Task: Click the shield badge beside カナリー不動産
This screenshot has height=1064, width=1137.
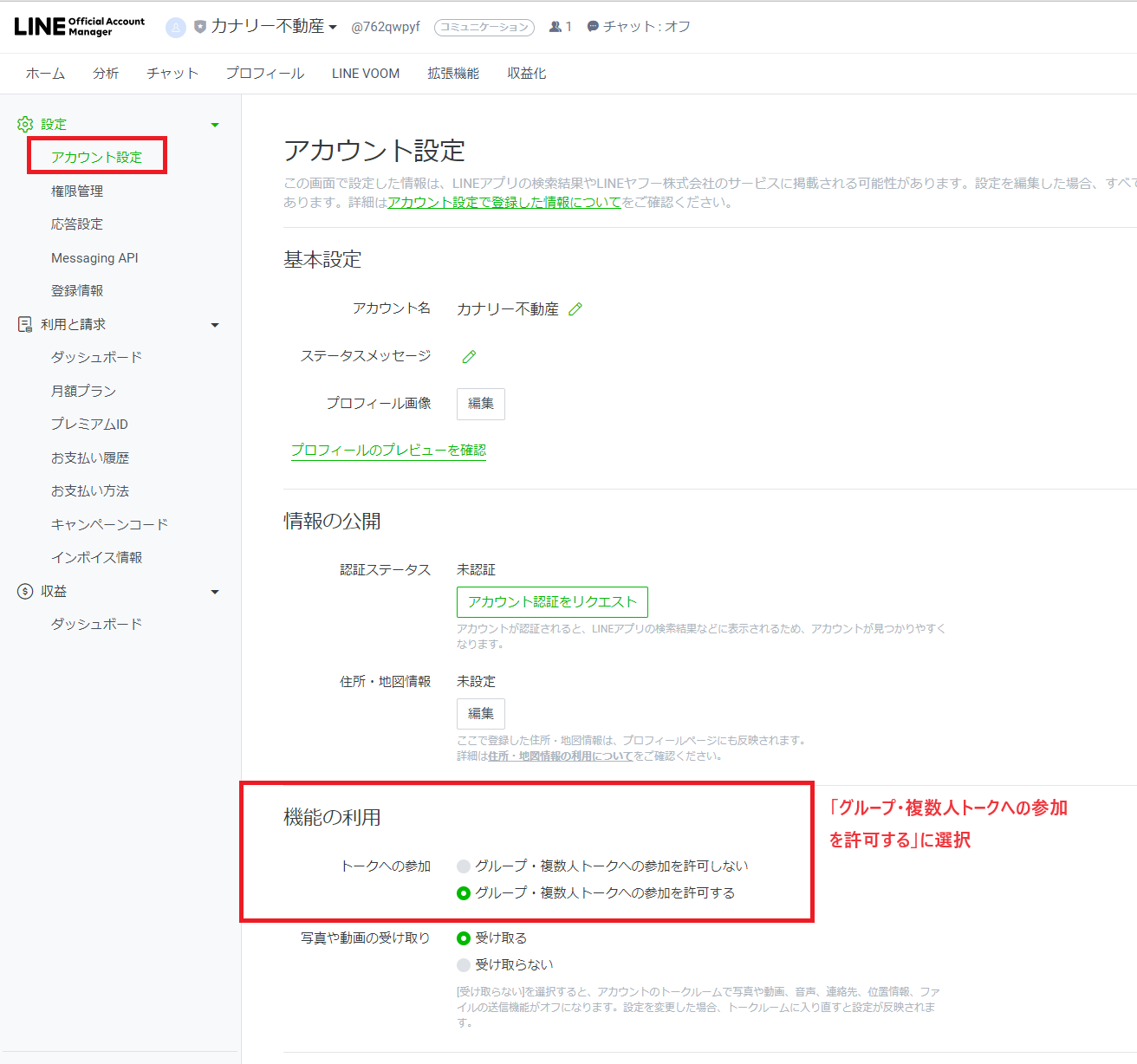Action: [x=200, y=27]
